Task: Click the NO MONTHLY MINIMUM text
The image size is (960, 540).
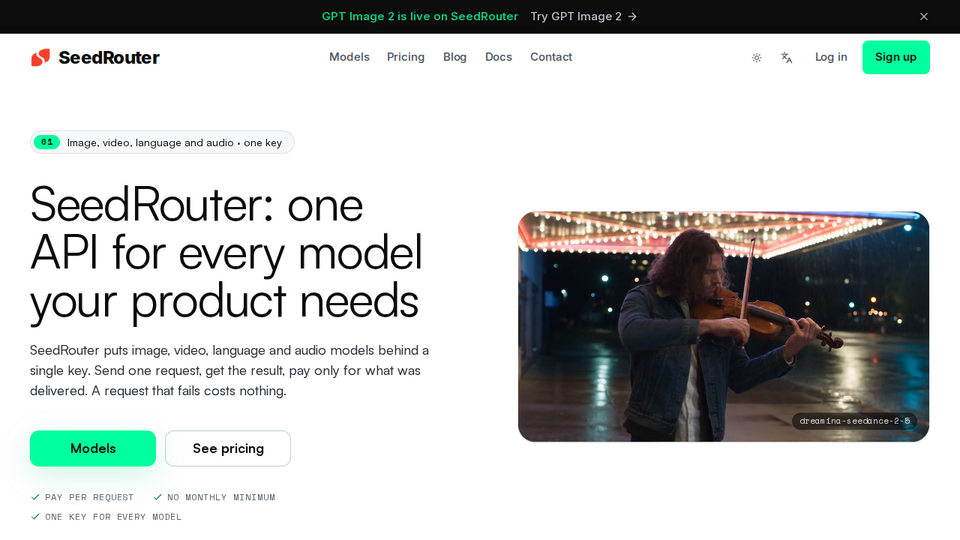Action: (x=221, y=497)
